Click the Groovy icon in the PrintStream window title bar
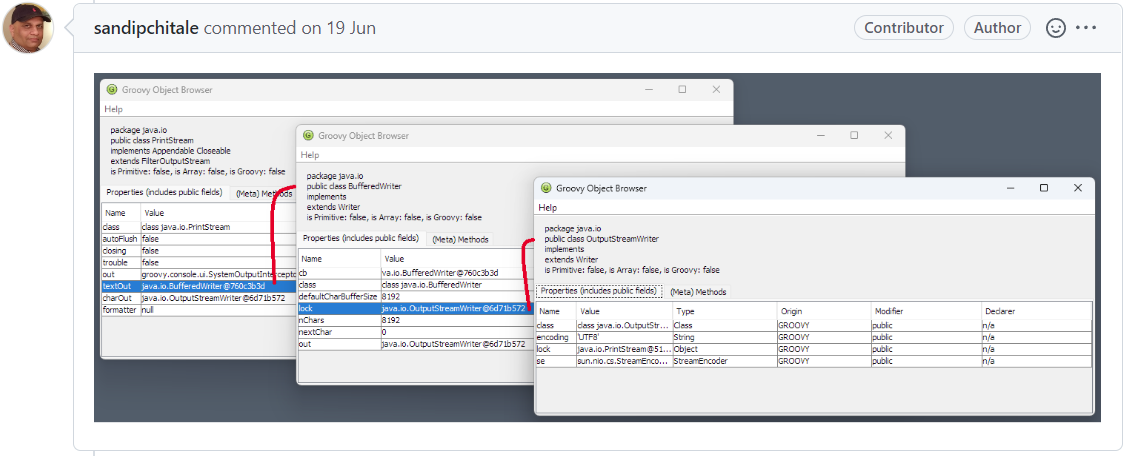The image size is (1127, 456). pos(112,89)
